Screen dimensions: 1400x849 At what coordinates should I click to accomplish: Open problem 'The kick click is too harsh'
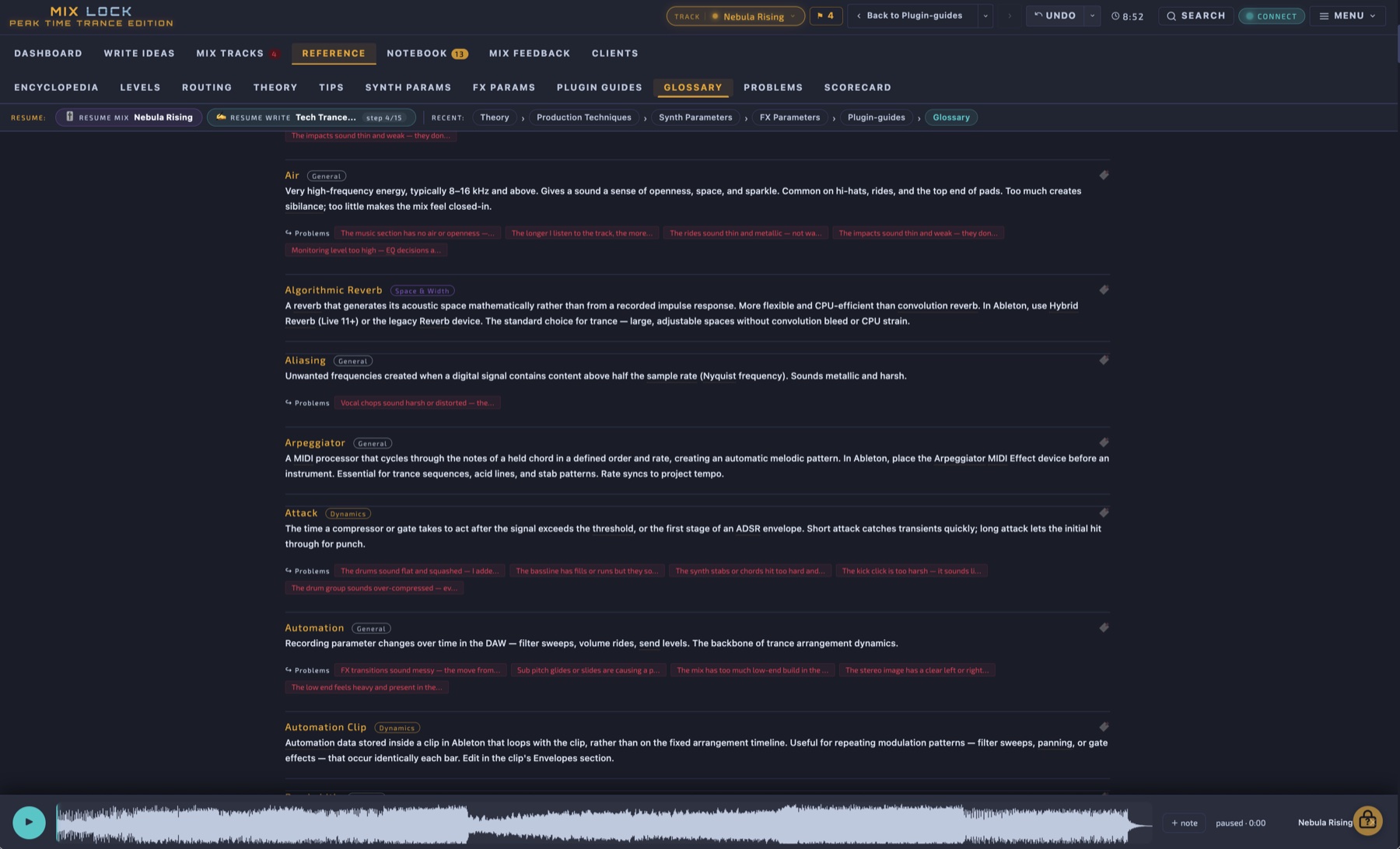912,571
